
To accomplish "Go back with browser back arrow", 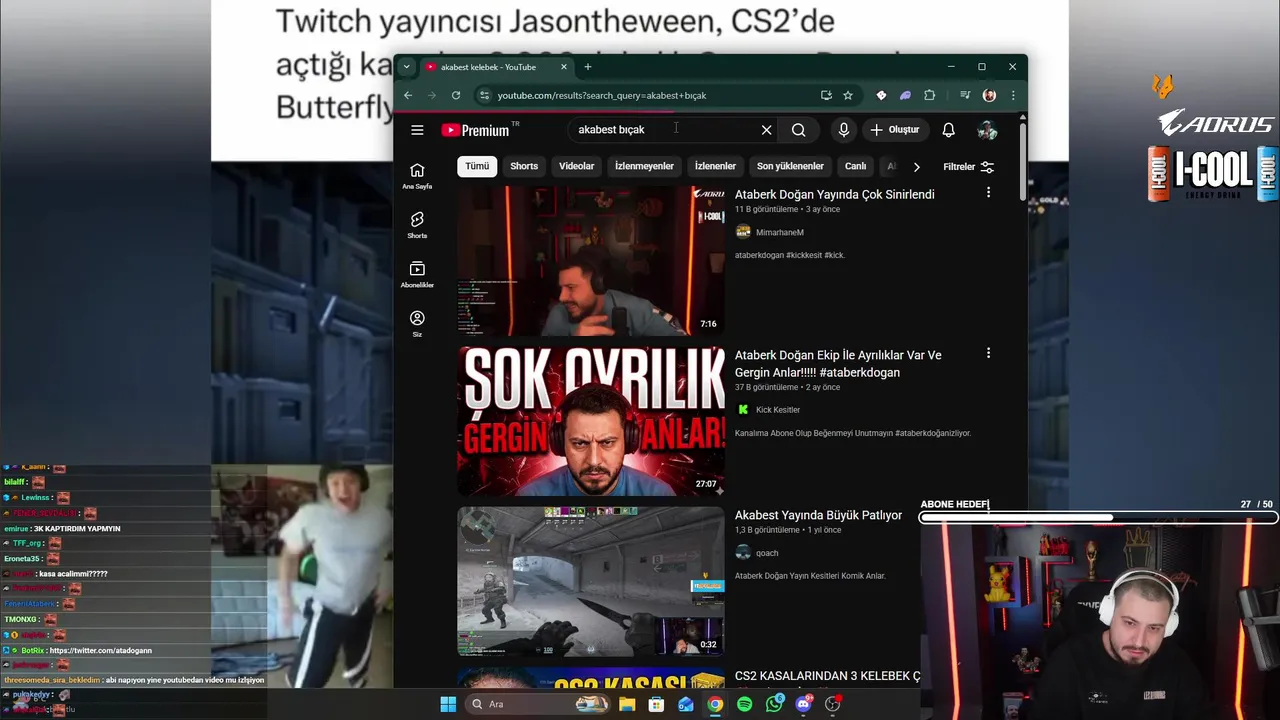I will point(408,95).
